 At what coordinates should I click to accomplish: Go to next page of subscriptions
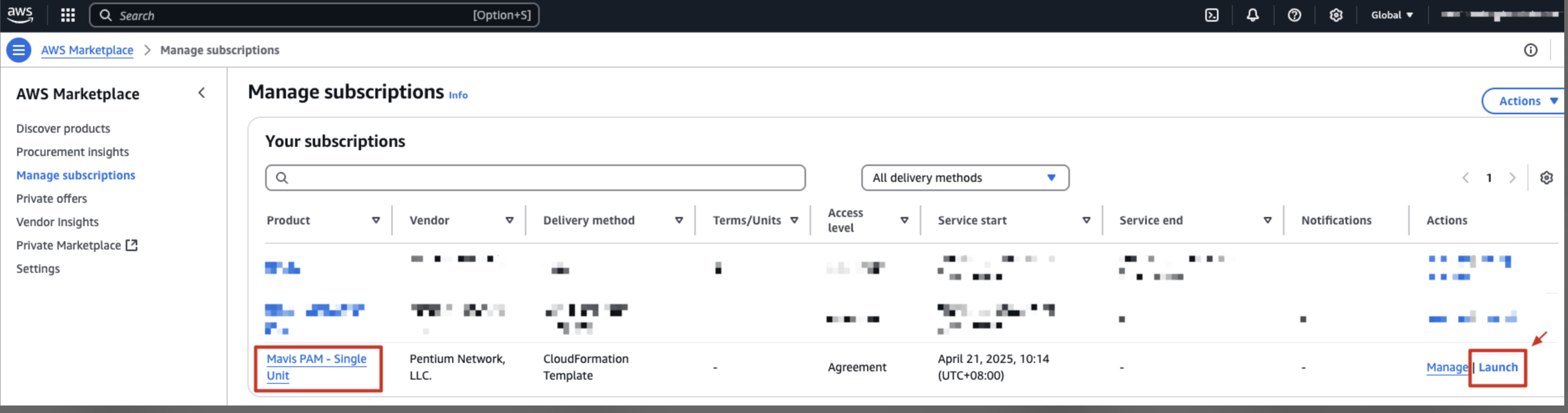tap(1512, 178)
